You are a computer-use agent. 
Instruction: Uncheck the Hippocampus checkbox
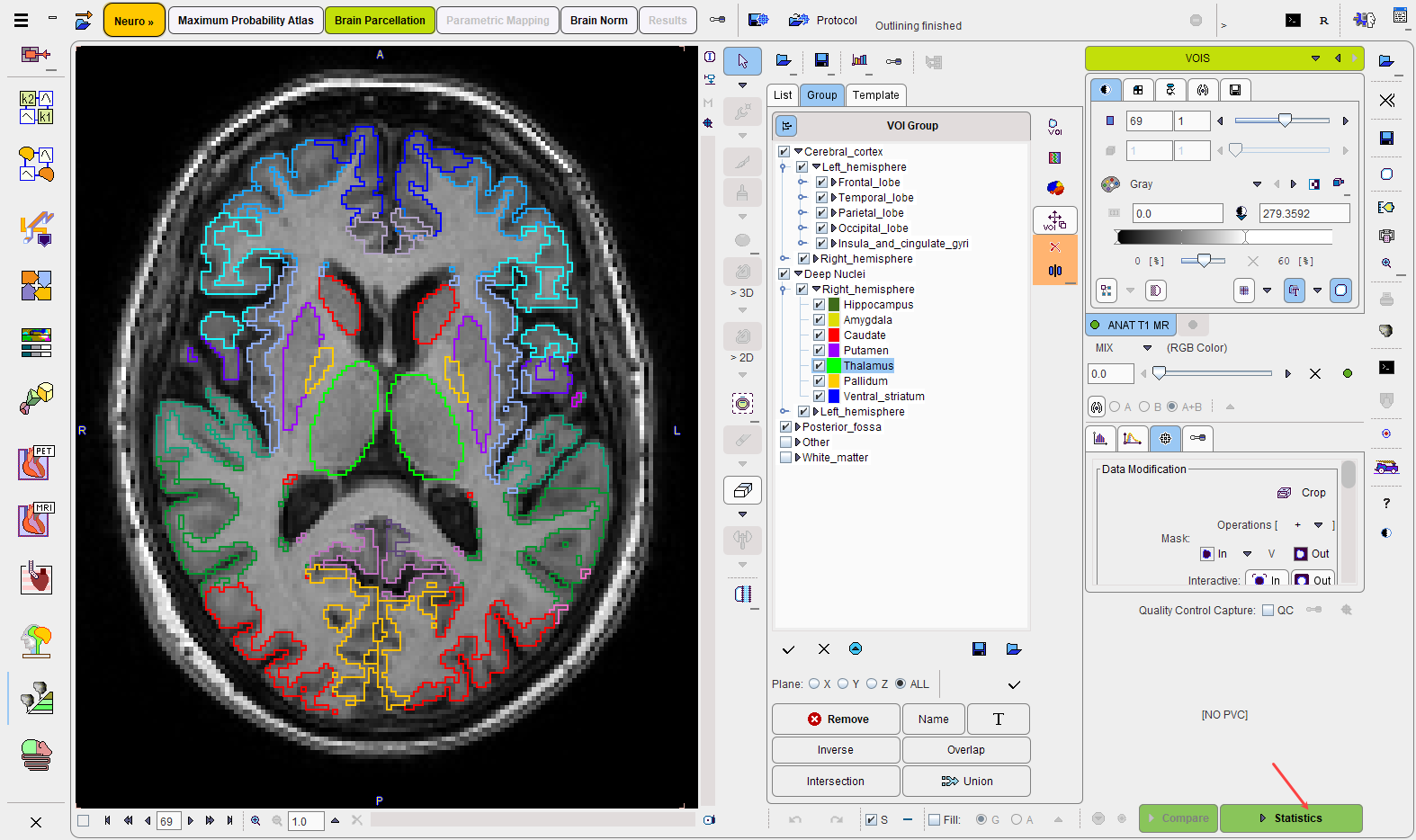[x=819, y=305]
